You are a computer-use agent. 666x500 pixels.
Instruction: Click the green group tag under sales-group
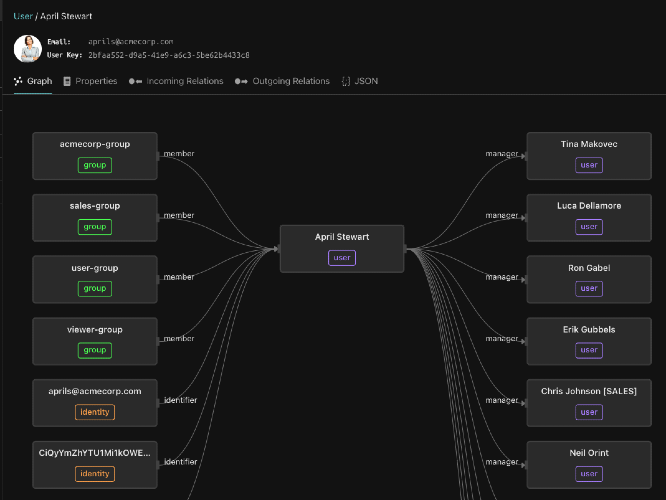point(95,226)
